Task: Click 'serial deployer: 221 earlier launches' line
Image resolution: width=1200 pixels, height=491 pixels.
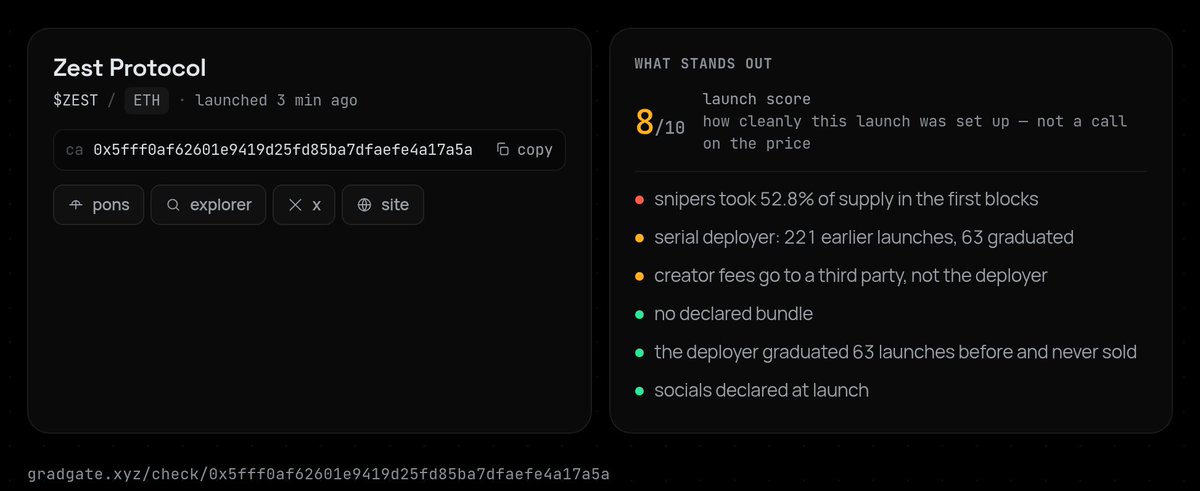Action: tap(864, 238)
